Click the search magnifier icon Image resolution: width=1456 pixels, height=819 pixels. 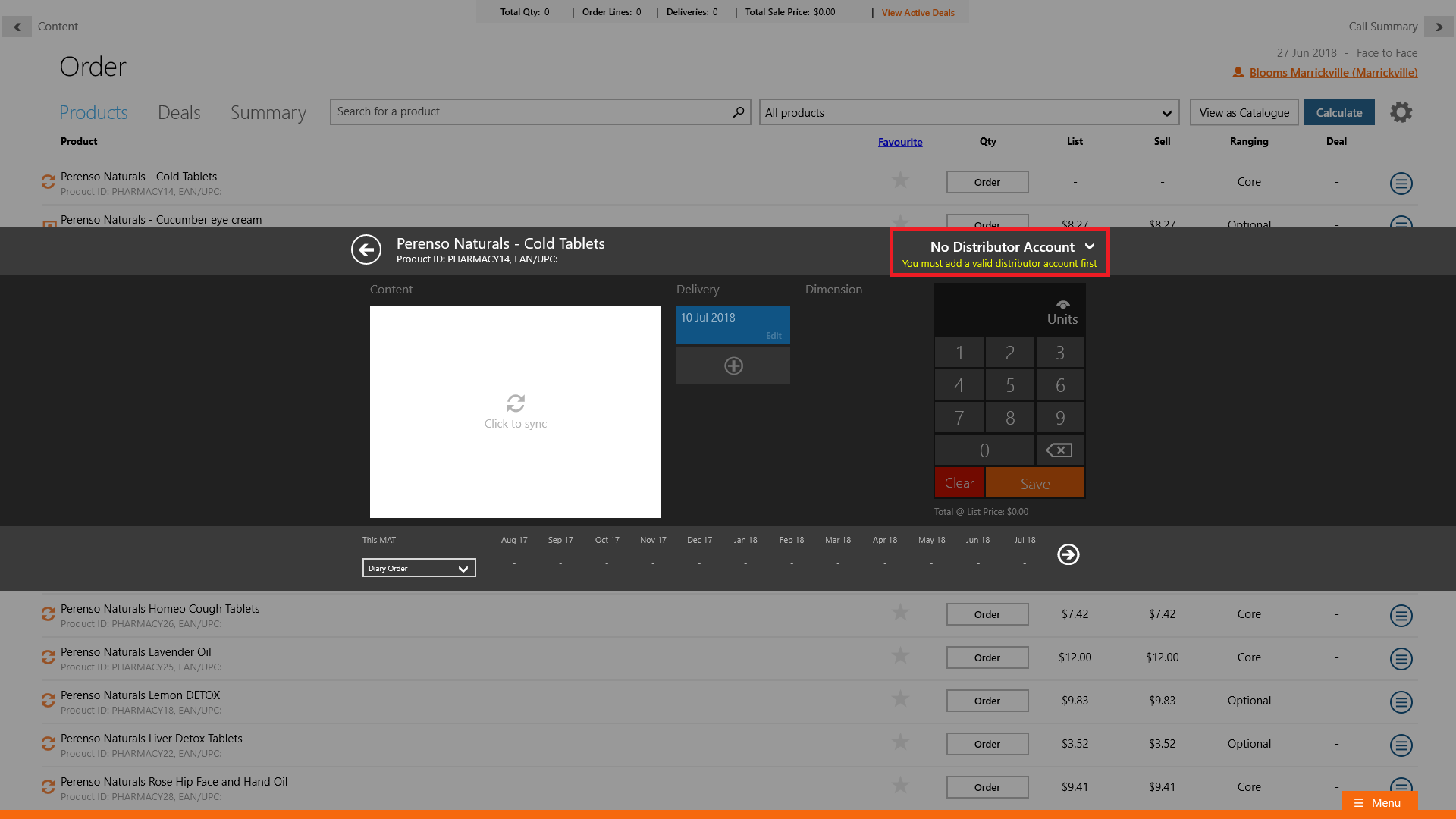pyautogui.click(x=739, y=112)
